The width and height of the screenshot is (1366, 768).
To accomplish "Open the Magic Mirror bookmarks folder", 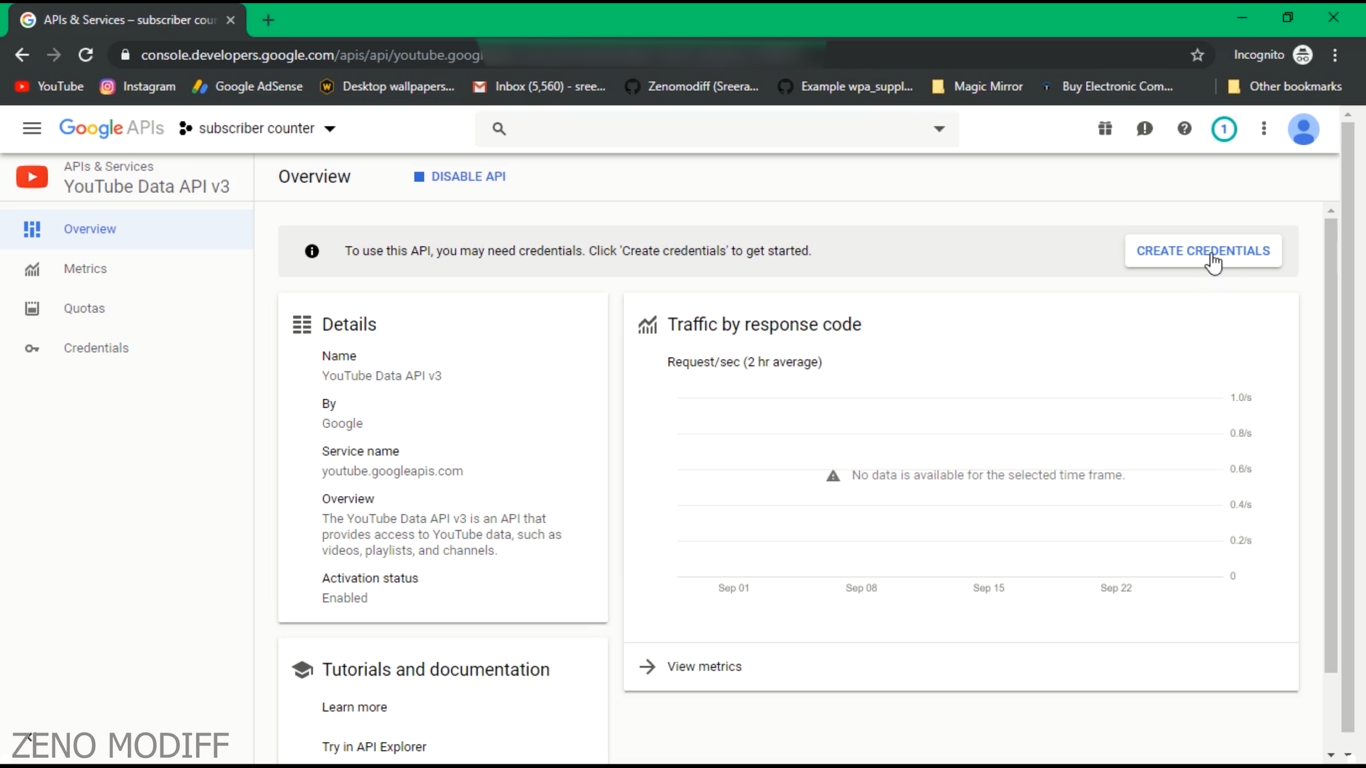I will tap(977, 87).
